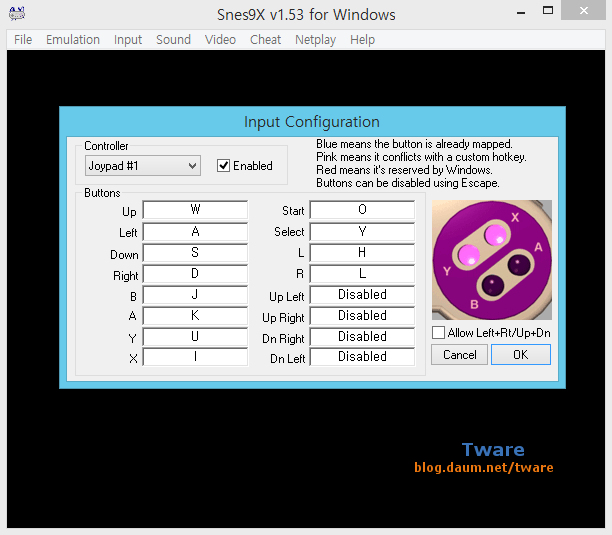Click the Dn Right Disabled field

[x=362, y=337]
